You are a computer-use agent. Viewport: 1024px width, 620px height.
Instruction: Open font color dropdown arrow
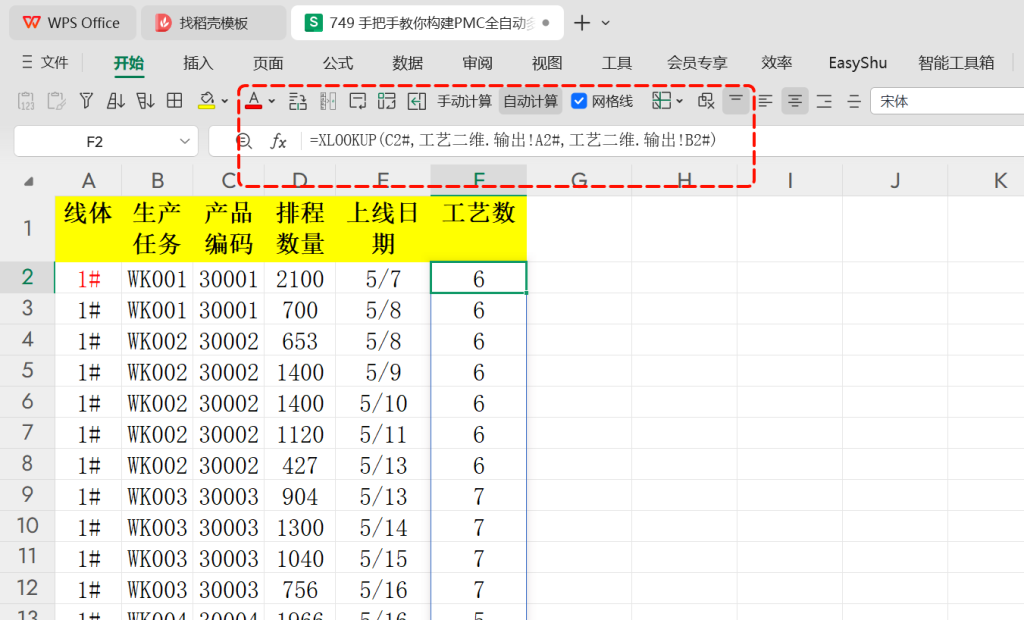(x=272, y=101)
